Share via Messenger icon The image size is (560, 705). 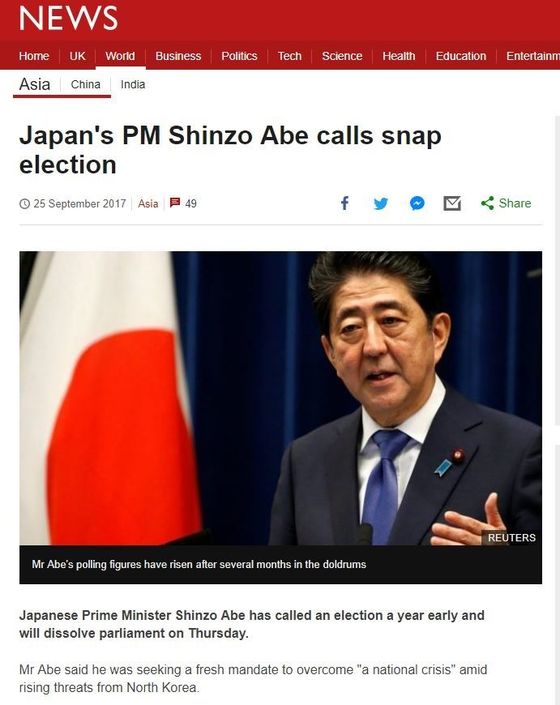point(417,203)
